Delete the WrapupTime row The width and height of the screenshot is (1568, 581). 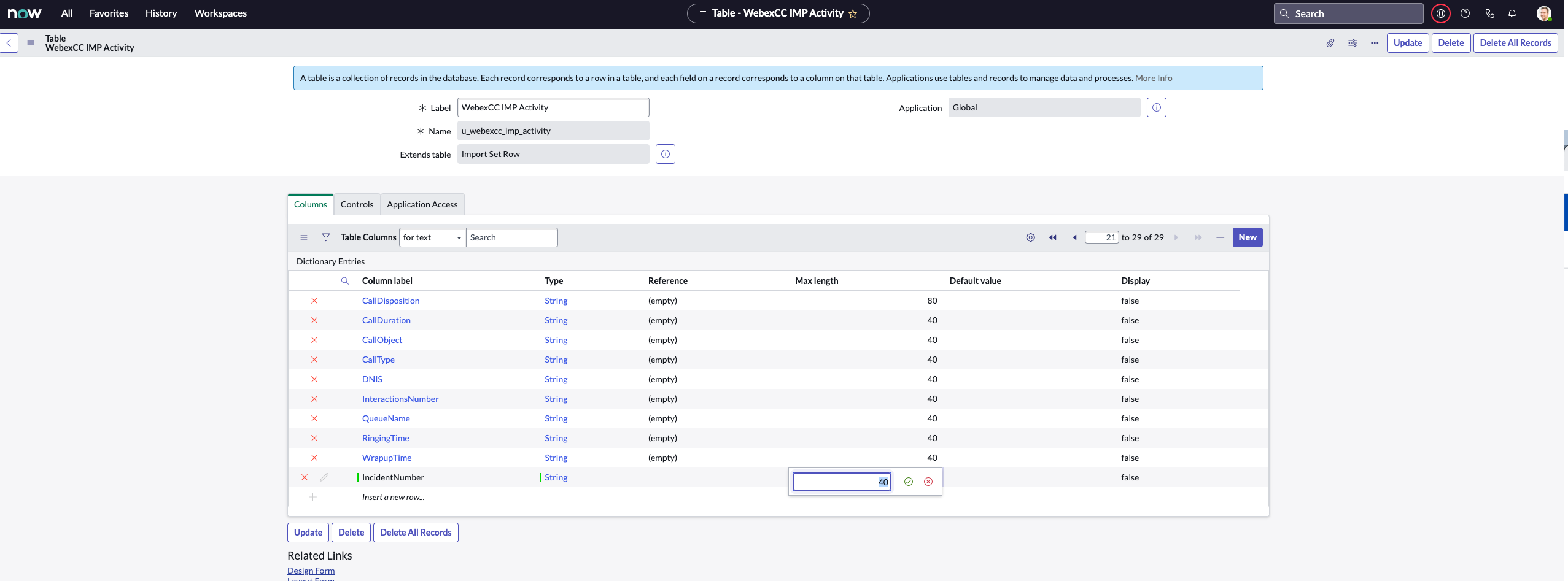click(x=314, y=458)
